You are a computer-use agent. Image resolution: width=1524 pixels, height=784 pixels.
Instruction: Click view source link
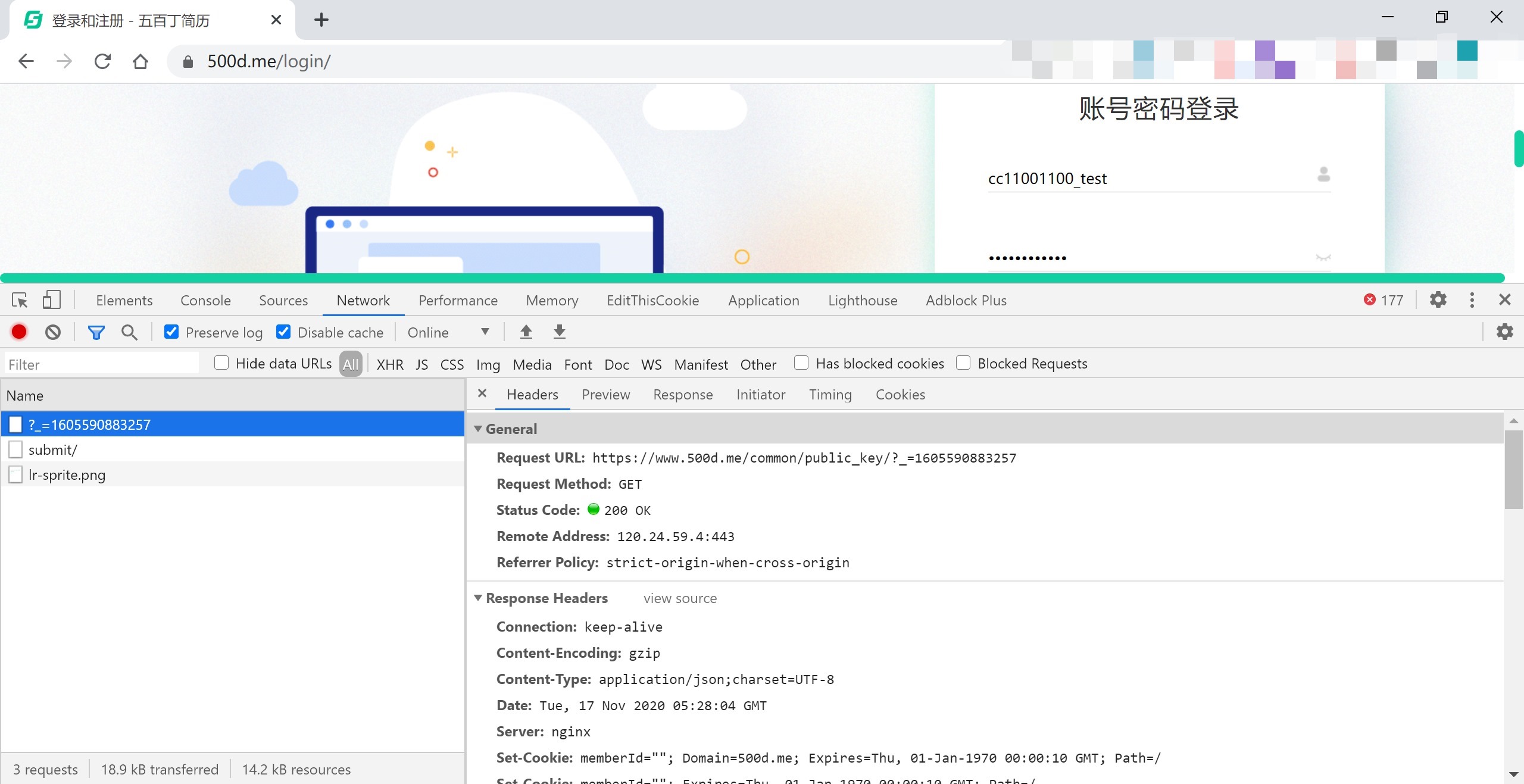[x=680, y=598]
